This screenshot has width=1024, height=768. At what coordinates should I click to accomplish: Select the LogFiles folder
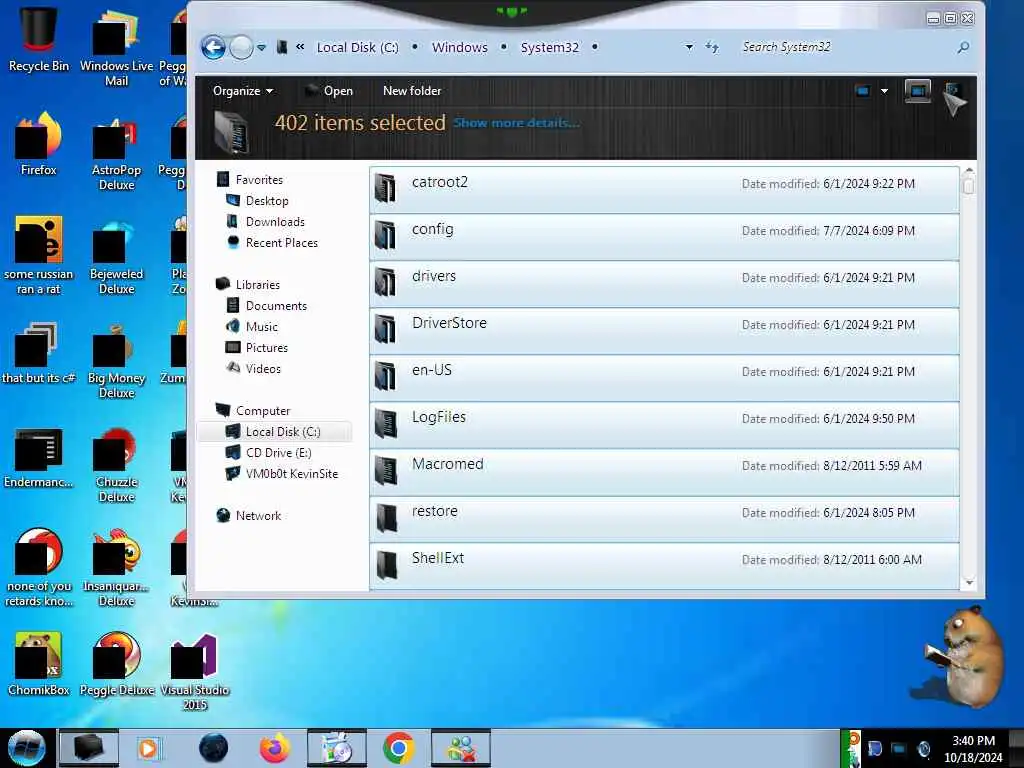point(664,424)
